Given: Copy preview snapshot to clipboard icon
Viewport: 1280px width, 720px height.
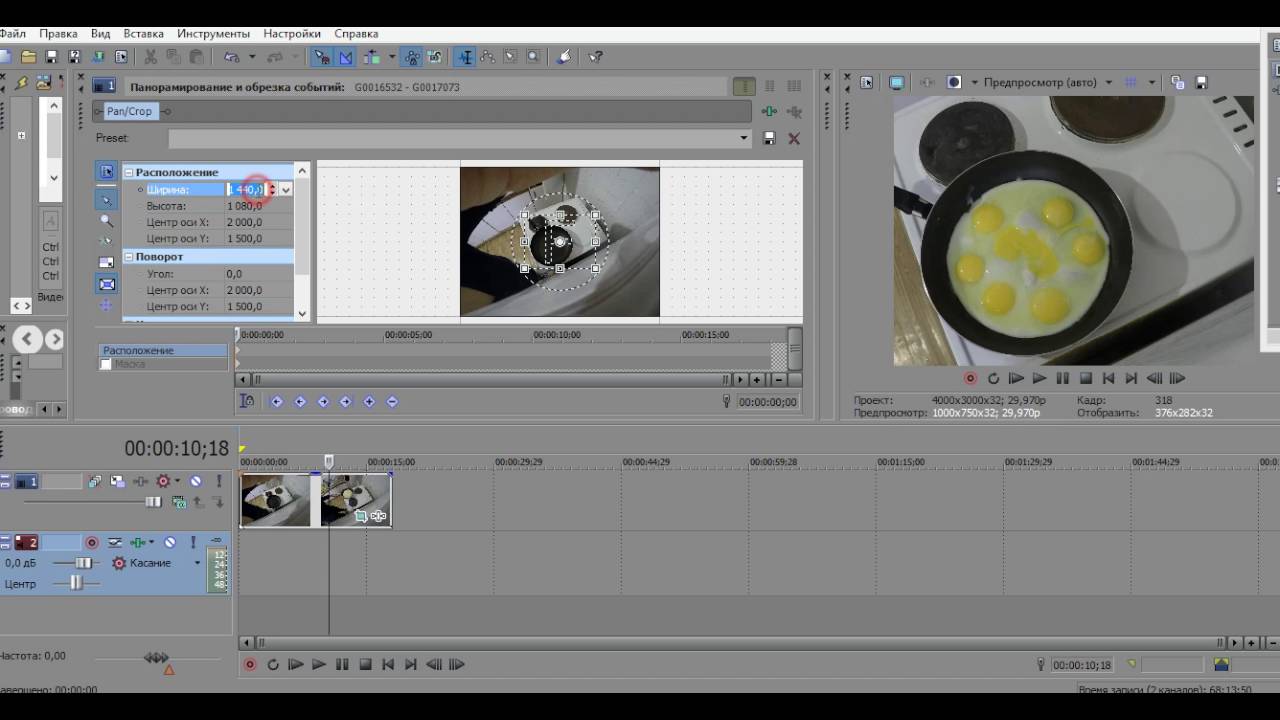Looking at the screenshot, I should point(1177,82).
